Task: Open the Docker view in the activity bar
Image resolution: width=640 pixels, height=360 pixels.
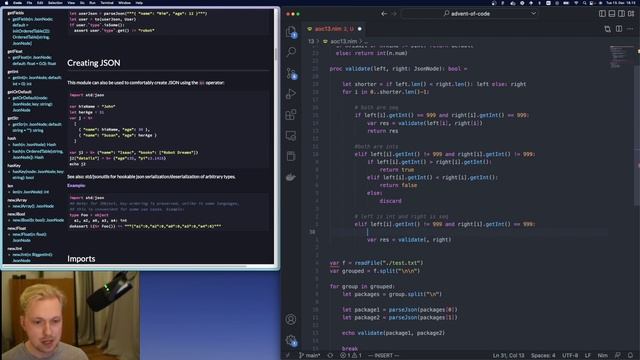Action: pos(291,177)
